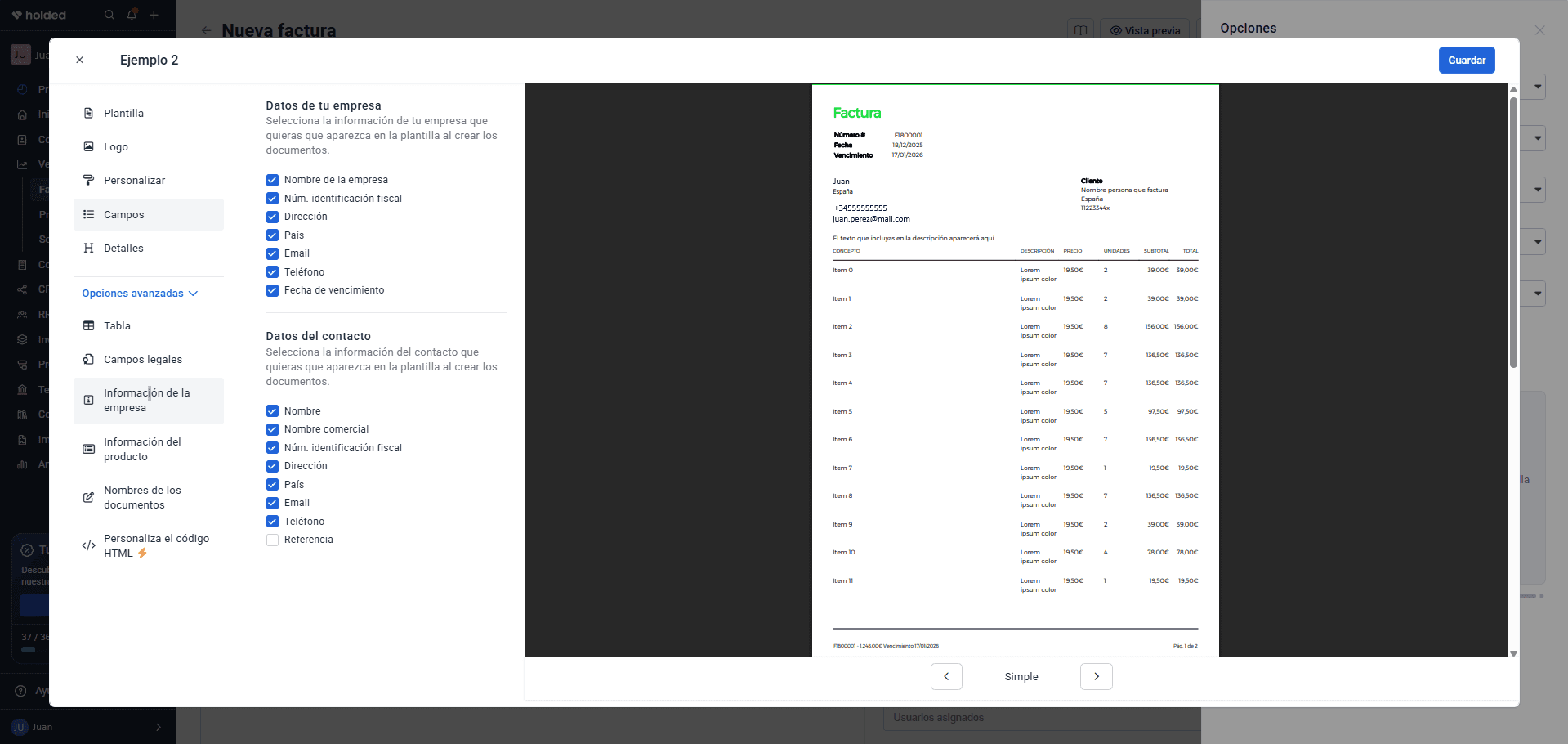
Task: Click the Logo image icon
Action: pos(88,146)
